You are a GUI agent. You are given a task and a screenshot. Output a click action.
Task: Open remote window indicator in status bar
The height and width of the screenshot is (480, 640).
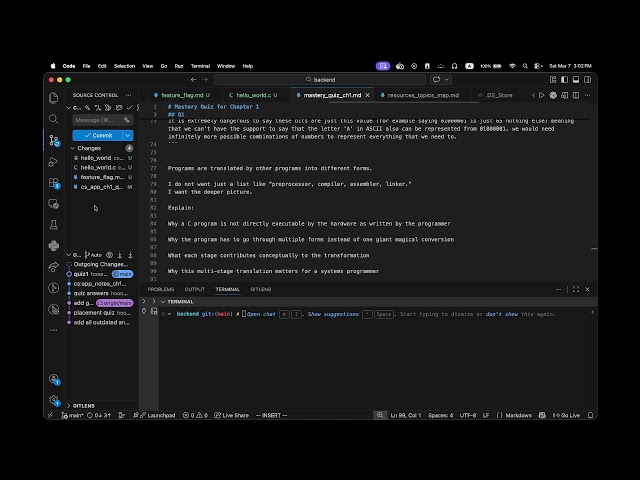51,415
